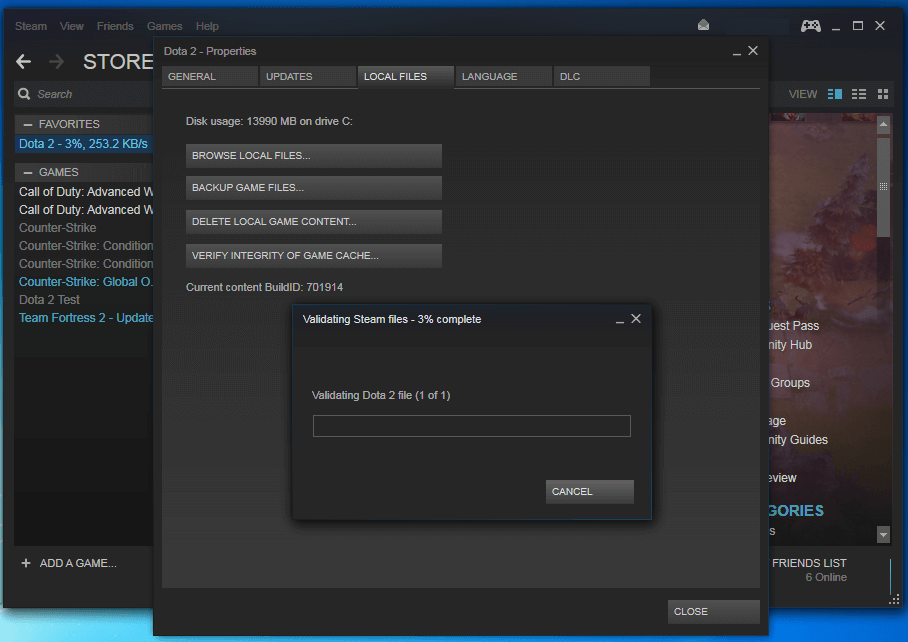Select the list view icon
This screenshot has height=642, width=908.
pyautogui.click(x=859, y=94)
